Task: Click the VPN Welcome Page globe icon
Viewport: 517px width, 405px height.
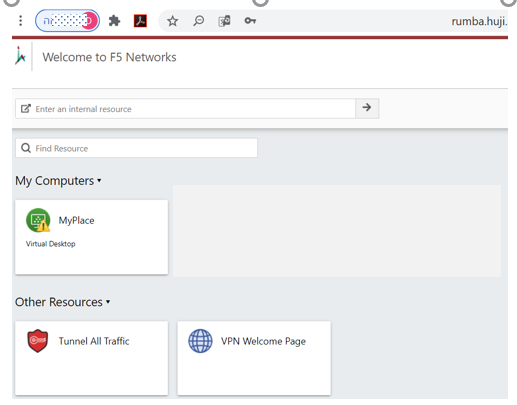Action: pos(200,341)
